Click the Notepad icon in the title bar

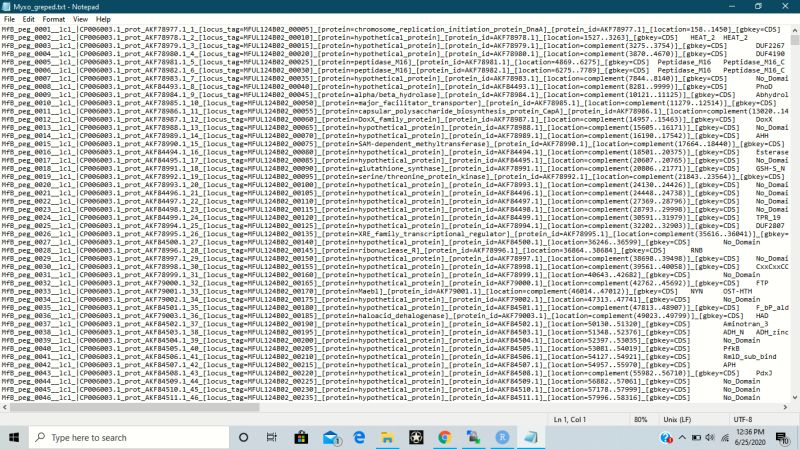pos(7,7)
